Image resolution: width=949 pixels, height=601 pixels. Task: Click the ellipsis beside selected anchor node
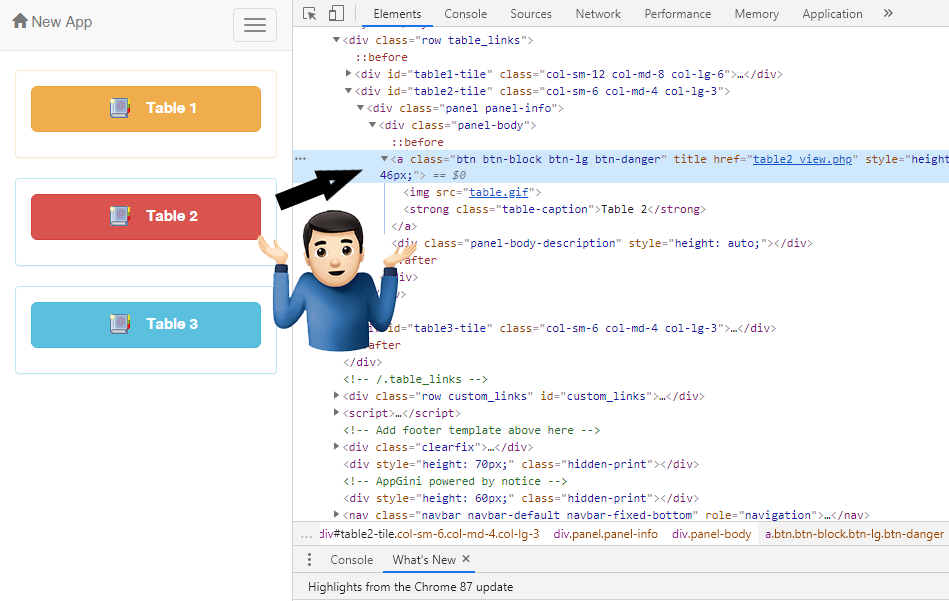click(300, 159)
